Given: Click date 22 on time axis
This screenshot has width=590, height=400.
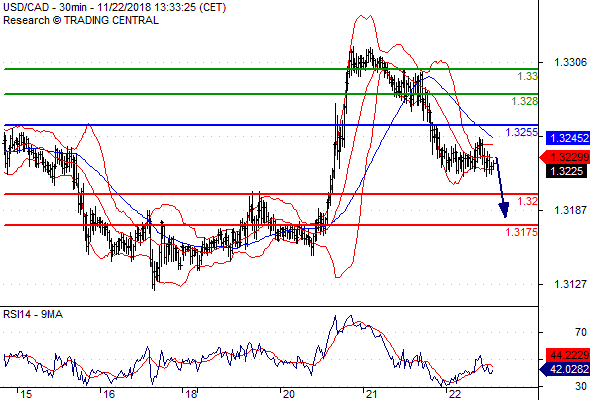Looking at the screenshot, I should point(455,394).
